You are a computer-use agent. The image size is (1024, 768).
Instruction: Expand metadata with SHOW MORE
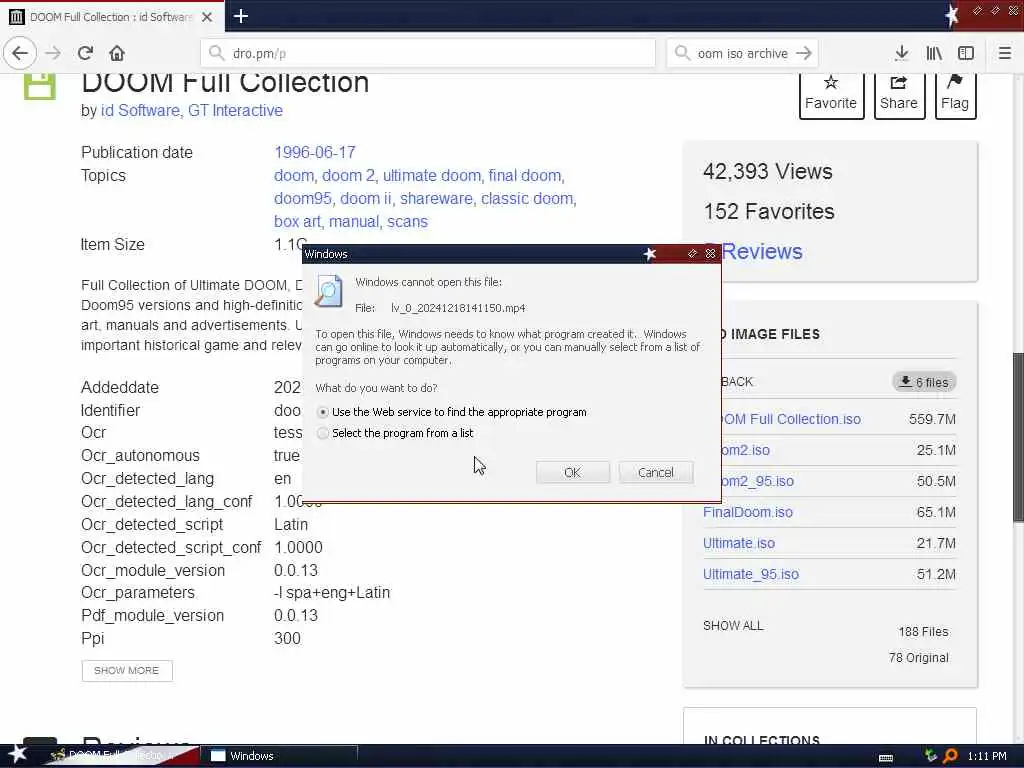point(127,671)
